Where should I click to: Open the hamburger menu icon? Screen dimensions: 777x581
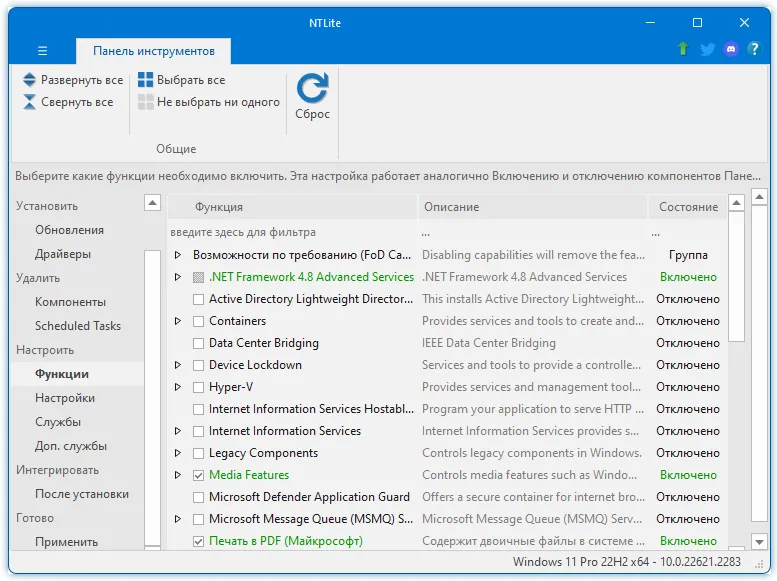[x=43, y=51]
